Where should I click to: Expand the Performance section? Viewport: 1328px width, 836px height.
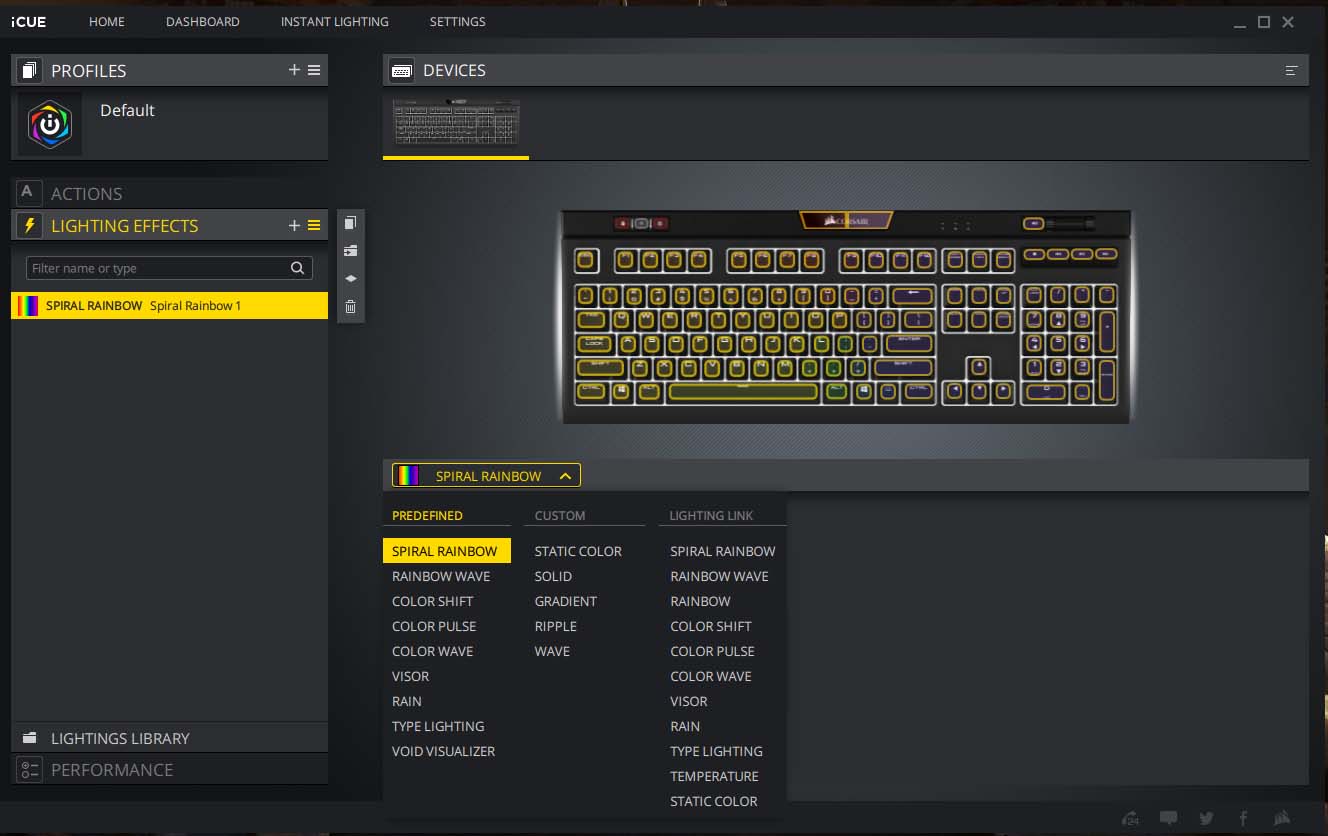point(112,770)
